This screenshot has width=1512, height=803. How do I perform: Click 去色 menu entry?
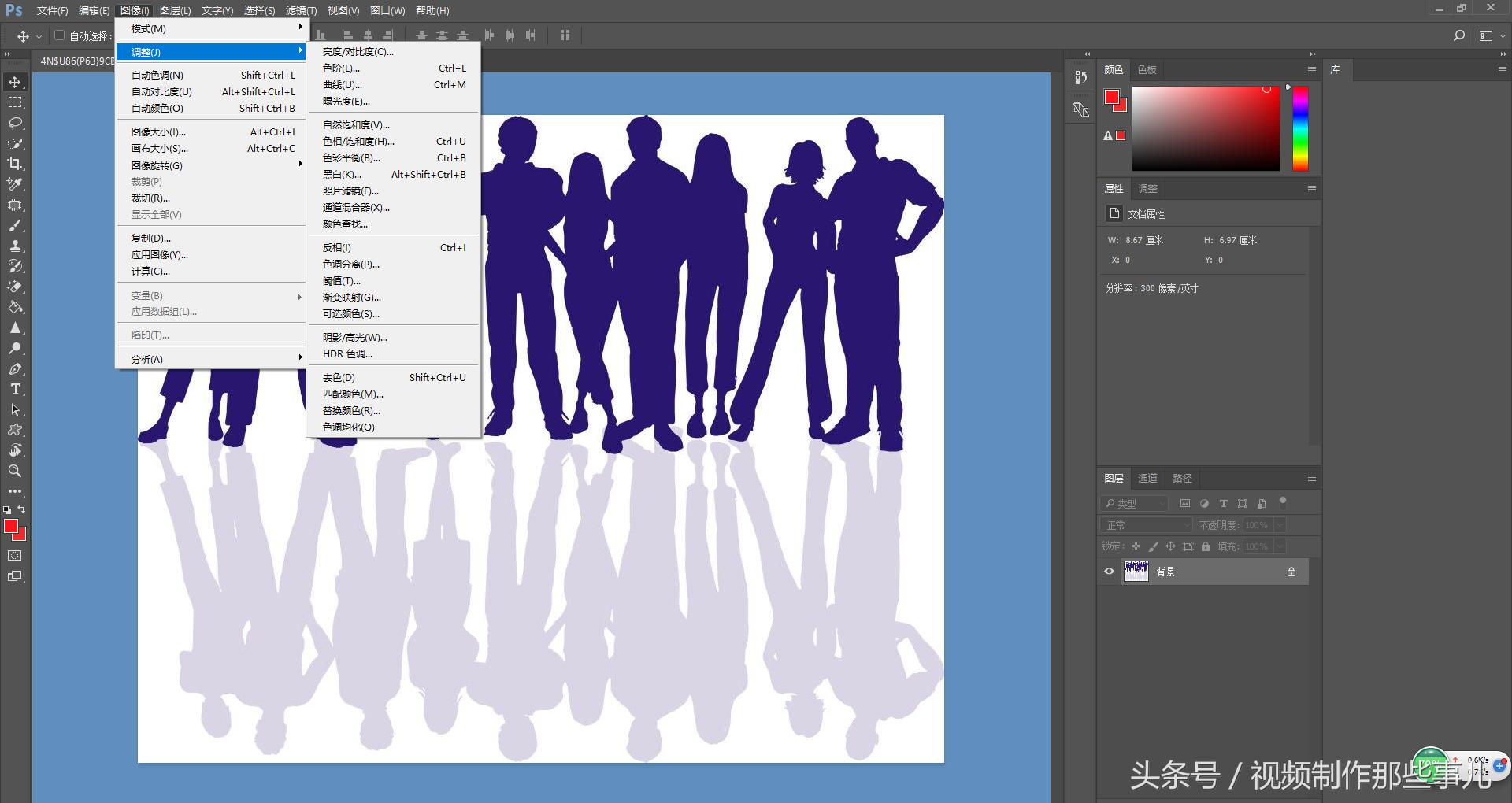tap(339, 378)
